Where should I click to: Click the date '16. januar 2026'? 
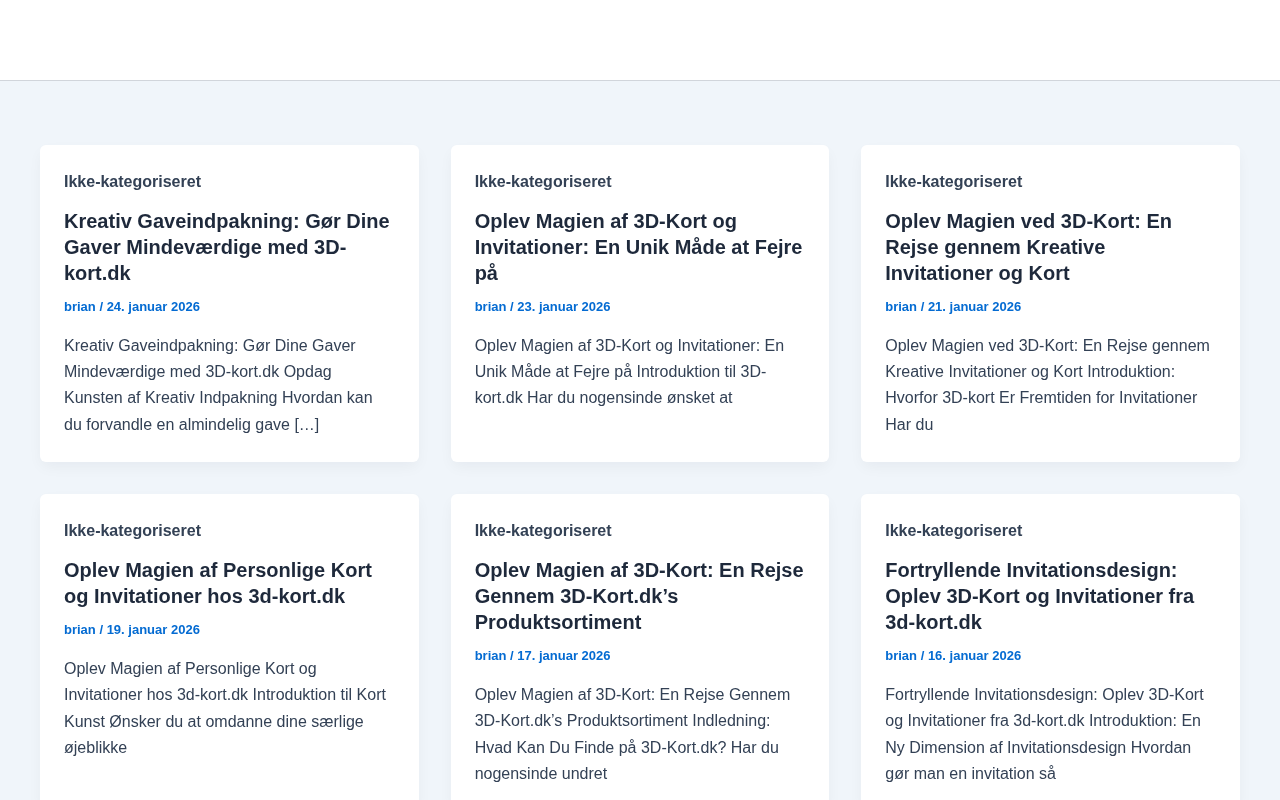974,656
